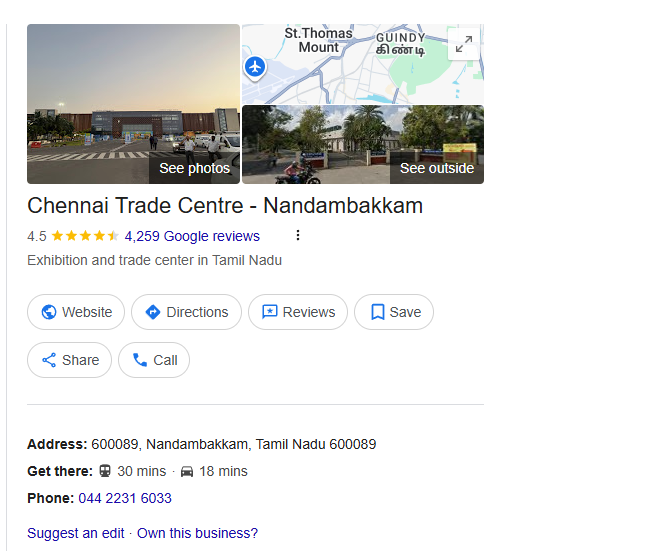This screenshot has width=670, height=551.
Task: Click the Own this business? link
Action: (x=197, y=533)
